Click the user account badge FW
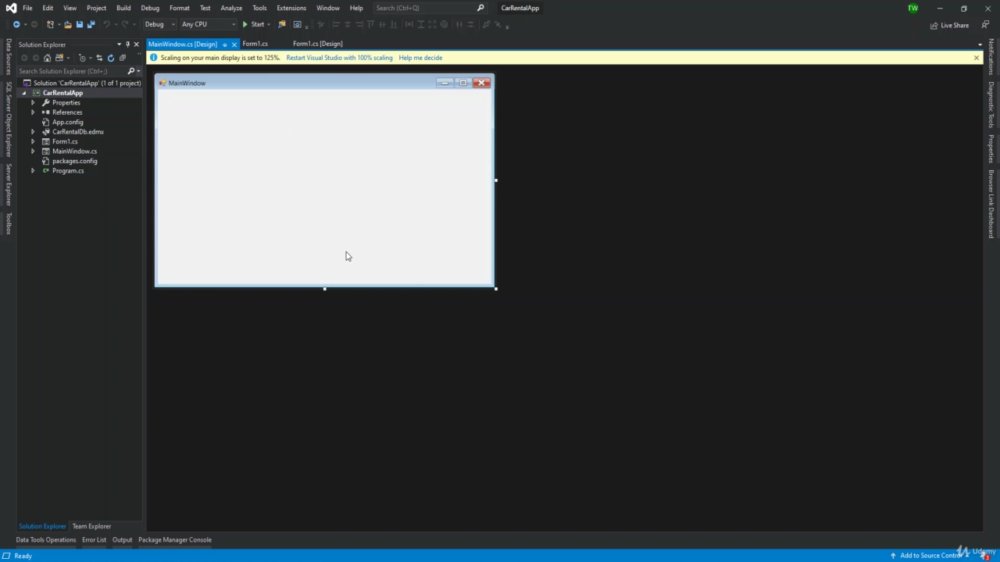 point(913,8)
